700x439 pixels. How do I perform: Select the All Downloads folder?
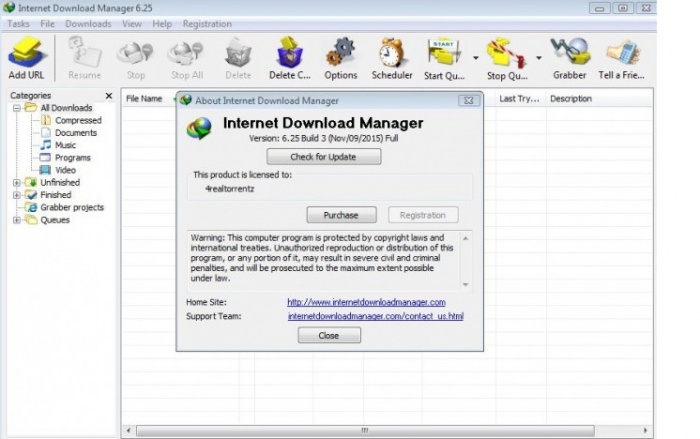[66, 108]
